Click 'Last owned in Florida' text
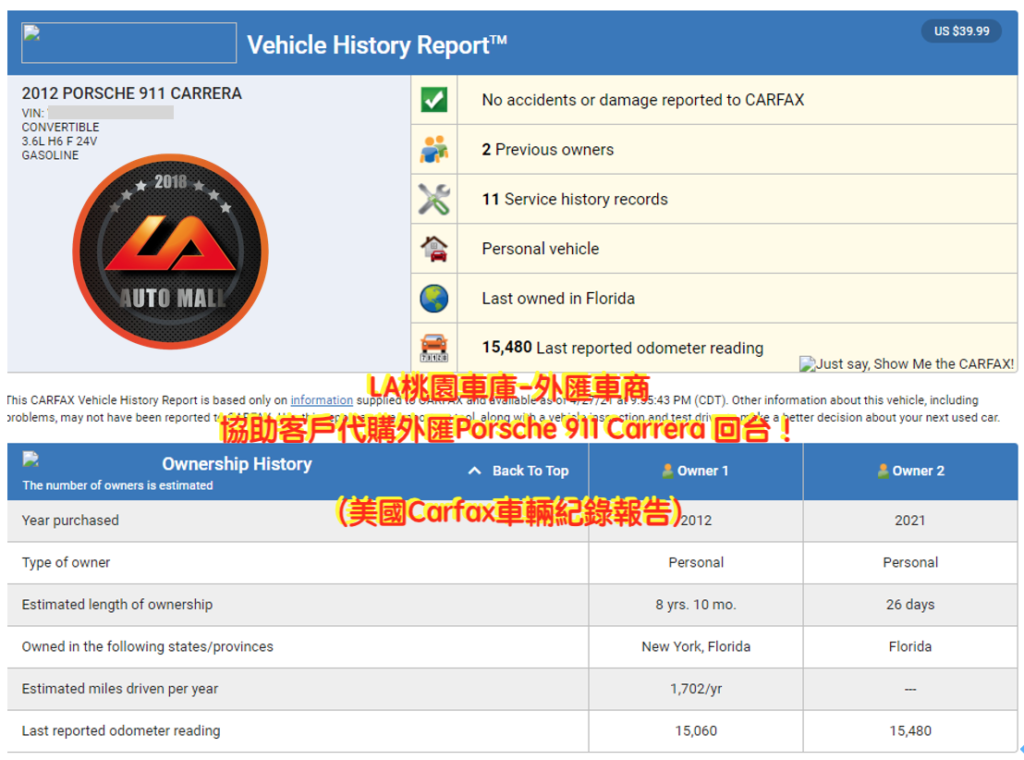The image size is (1024, 760). point(558,298)
